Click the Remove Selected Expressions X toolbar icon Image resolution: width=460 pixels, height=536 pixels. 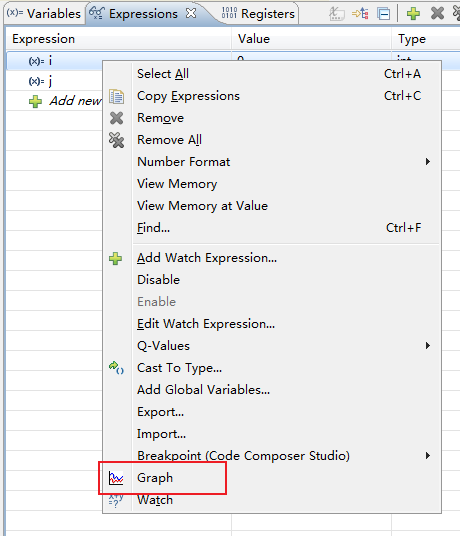(x=437, y=14)
